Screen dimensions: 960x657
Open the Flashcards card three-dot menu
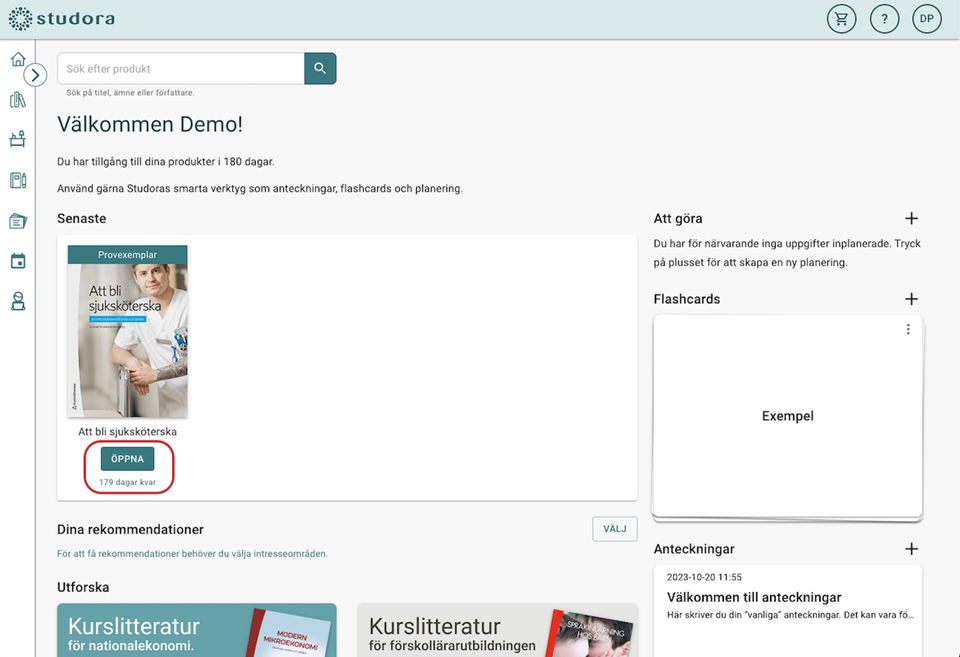[908, 330]
